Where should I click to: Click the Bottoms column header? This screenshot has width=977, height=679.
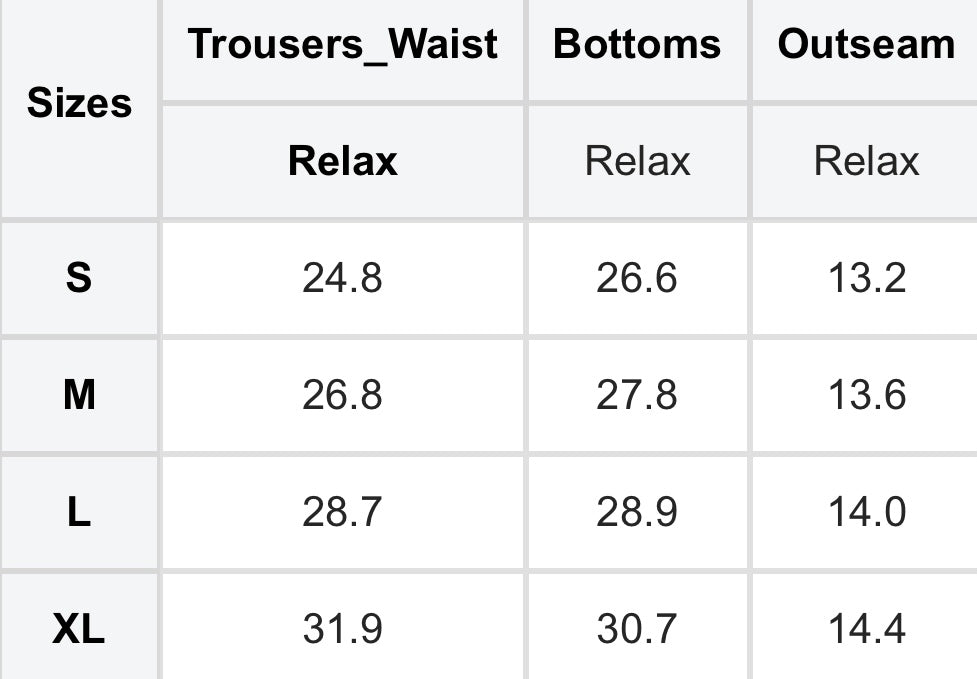pos(637,45)
